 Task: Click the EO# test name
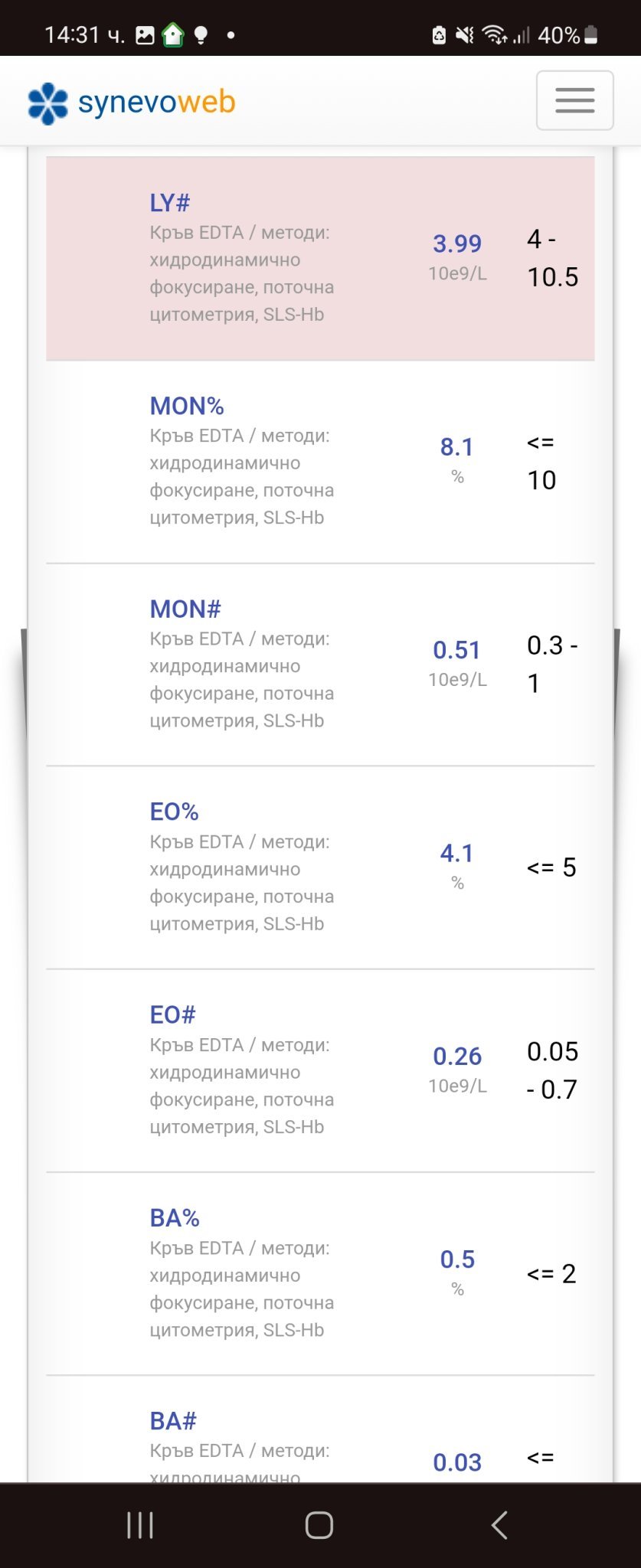click(x=173, y=1014)
